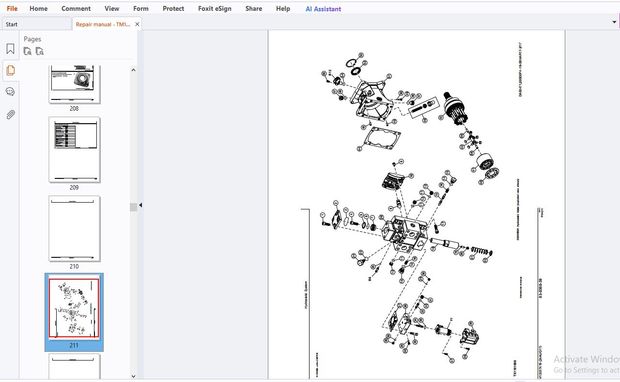Open the Attachments paperclip icon
This screenshot has width=620, height=382.
pyautogui.click(x=10, y=115)
